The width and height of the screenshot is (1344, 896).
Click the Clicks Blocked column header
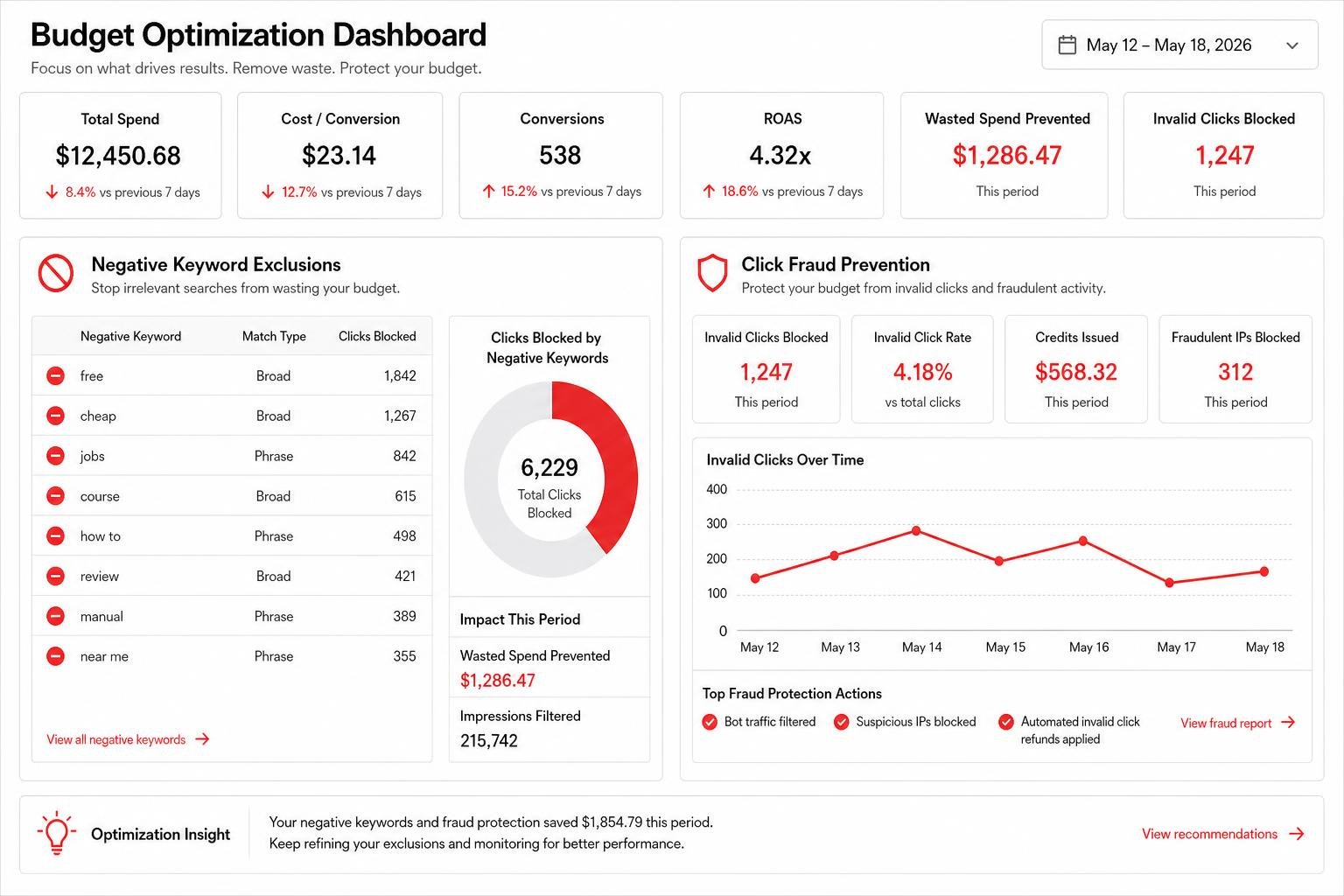[x=377, y=336]
